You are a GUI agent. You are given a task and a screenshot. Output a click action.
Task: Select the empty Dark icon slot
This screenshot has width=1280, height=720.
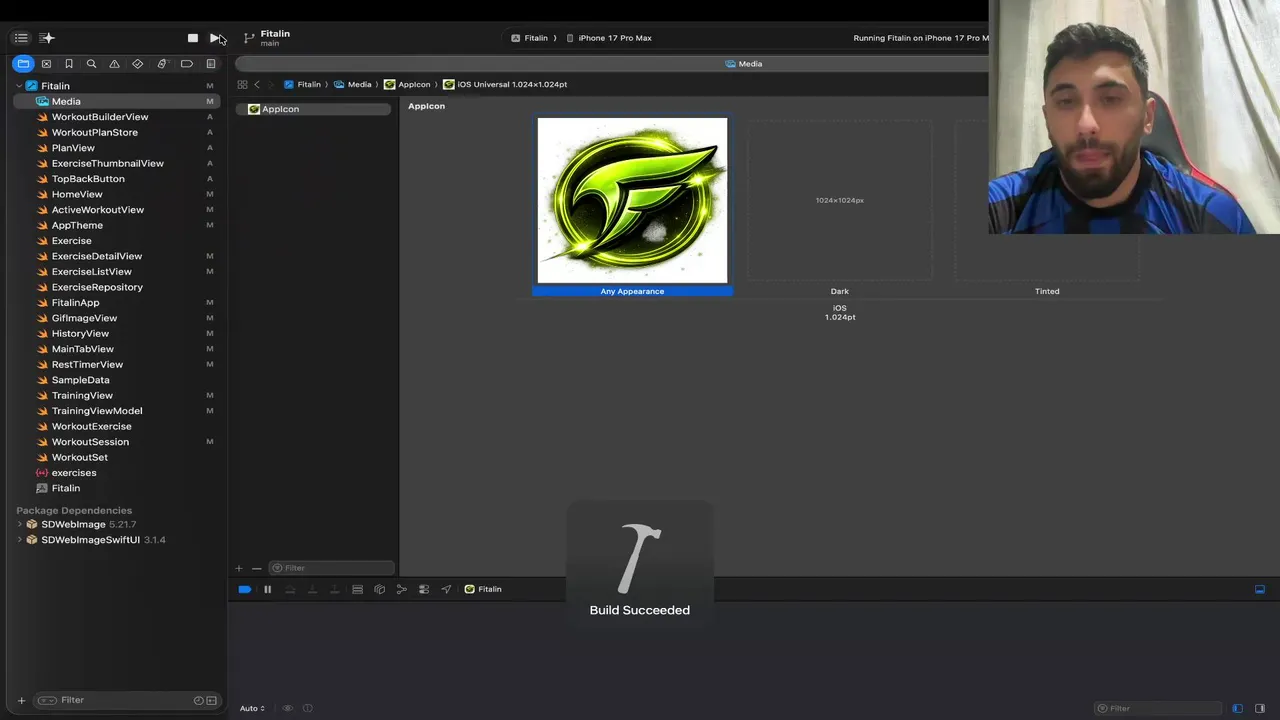pos(840,201)
